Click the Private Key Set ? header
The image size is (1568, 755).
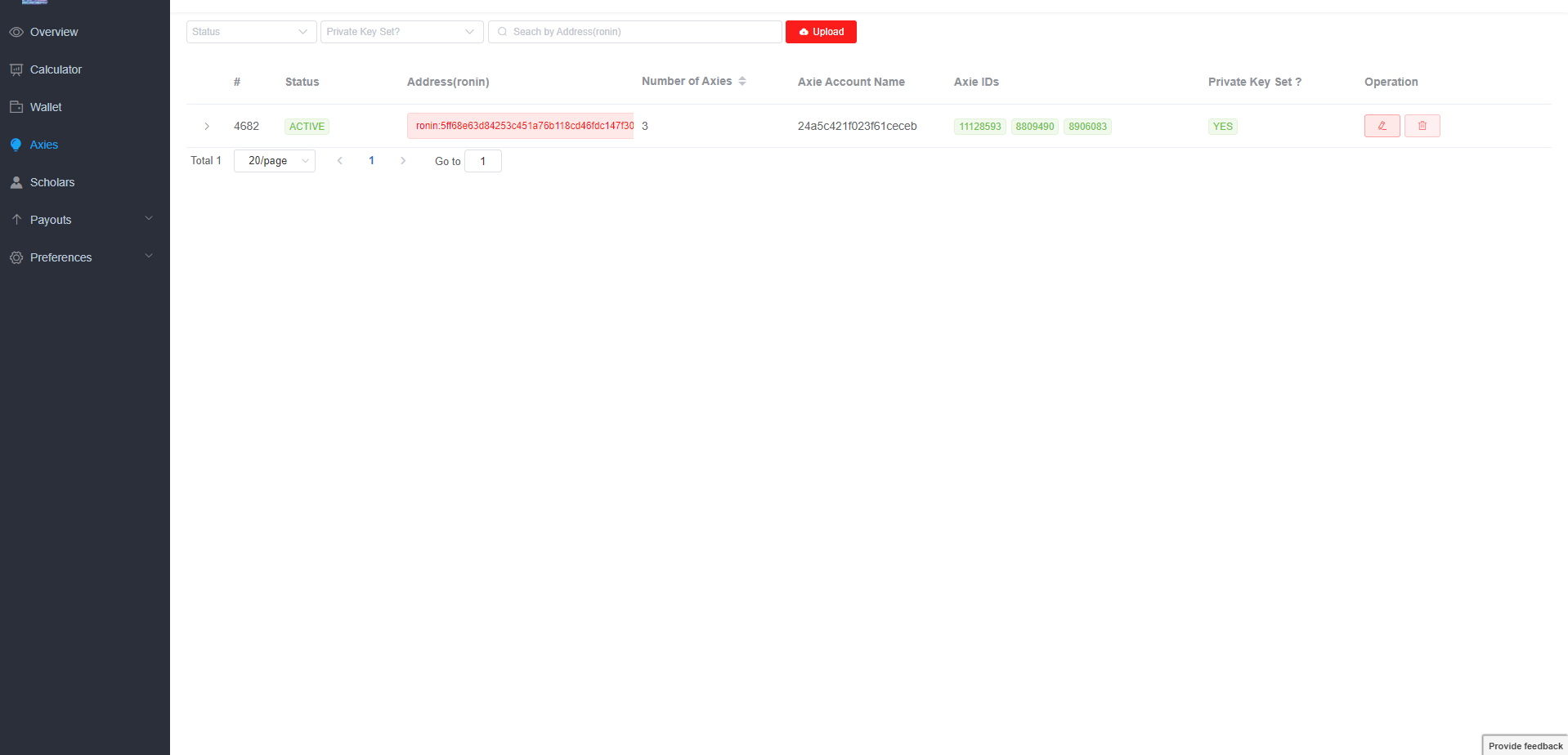tap(1254, 82)
